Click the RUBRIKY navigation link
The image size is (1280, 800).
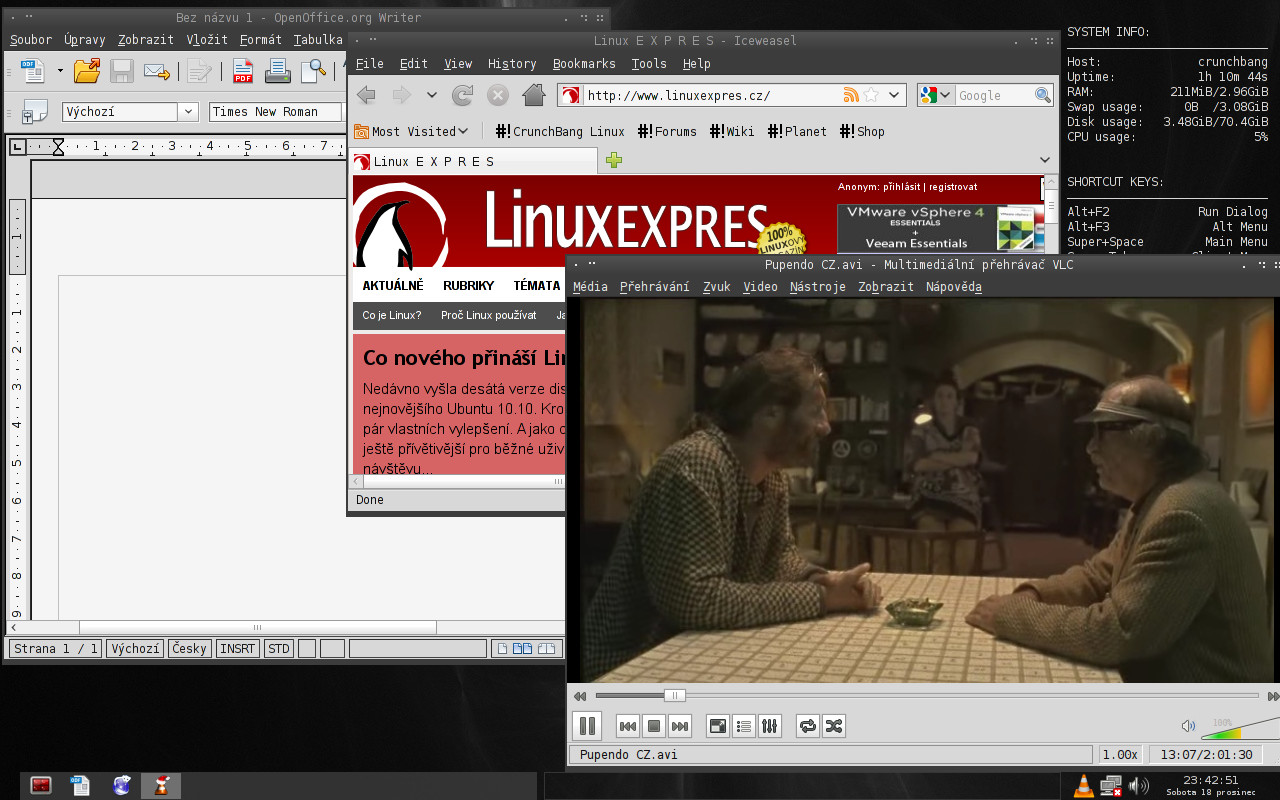click(x=469, y=285)
